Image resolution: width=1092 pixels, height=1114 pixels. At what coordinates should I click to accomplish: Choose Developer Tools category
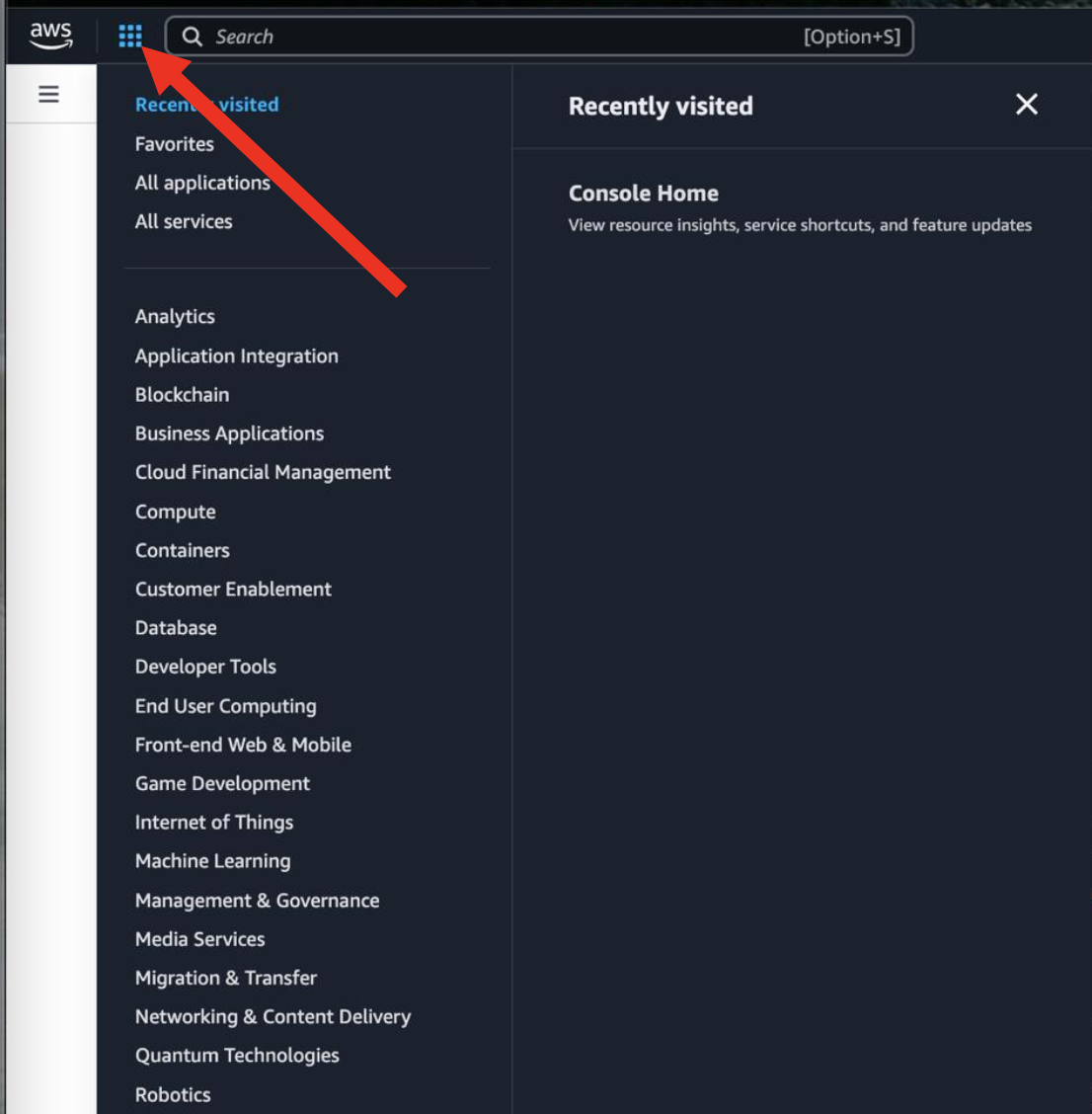205,667
